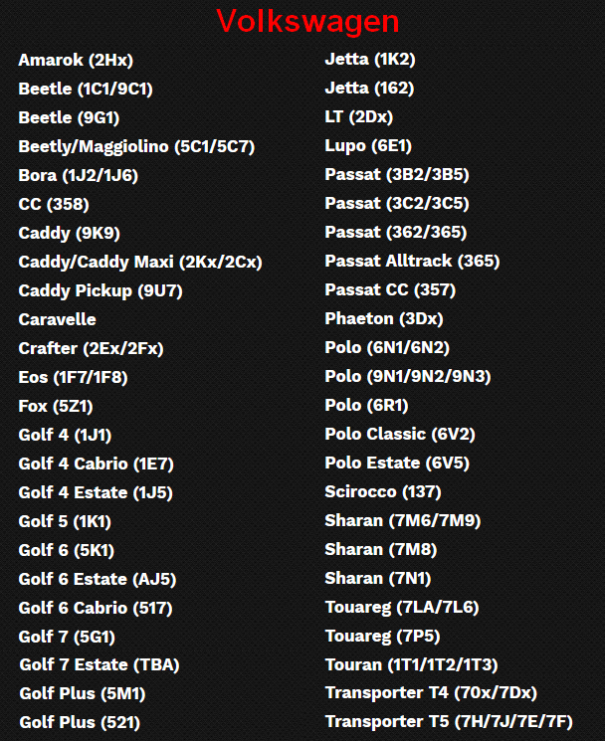Choose Passat Alltrack (365)
605x741 pixels.
coord(412,261)
